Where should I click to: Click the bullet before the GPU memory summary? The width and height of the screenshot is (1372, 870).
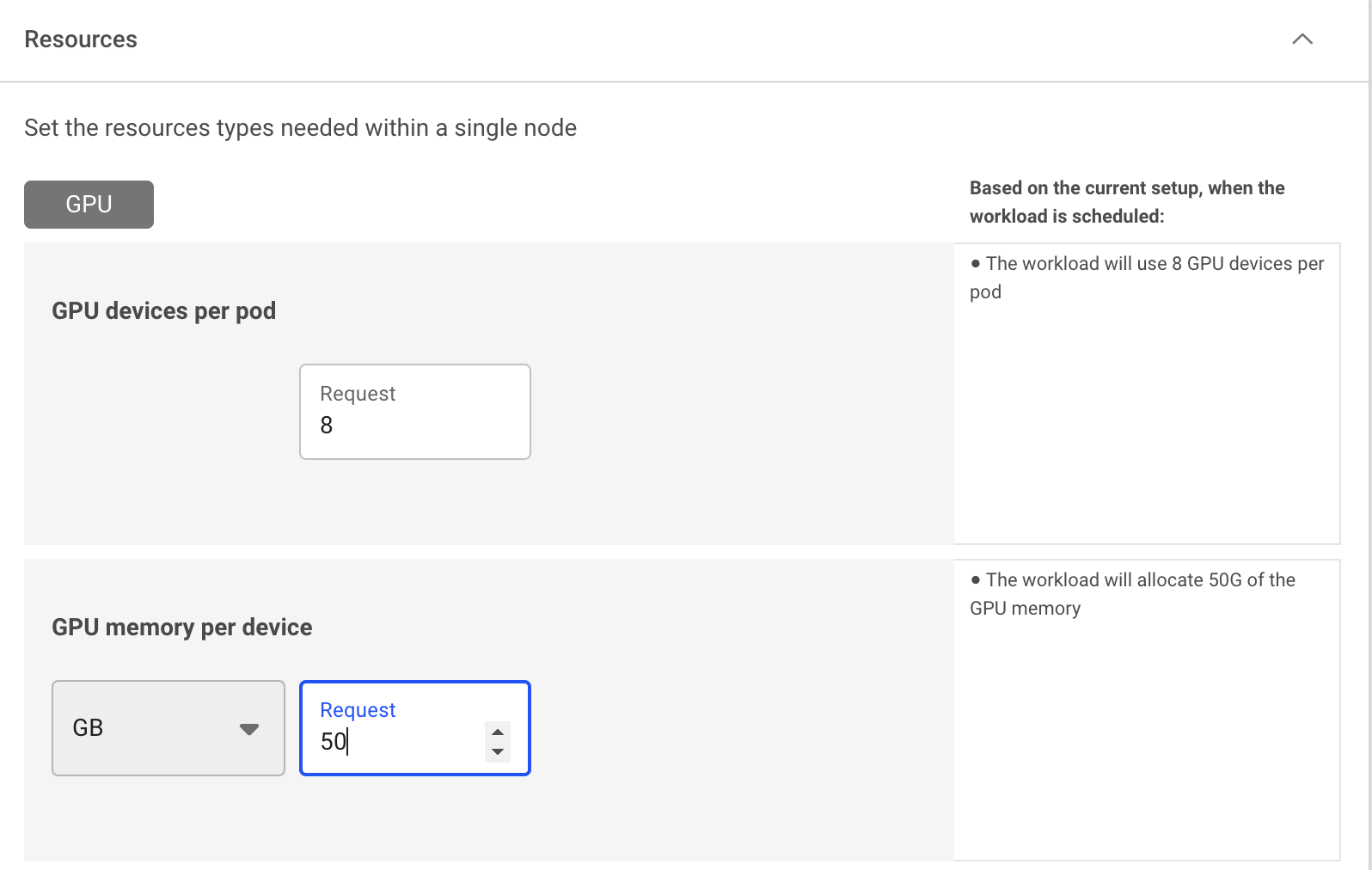coord(976,580)
